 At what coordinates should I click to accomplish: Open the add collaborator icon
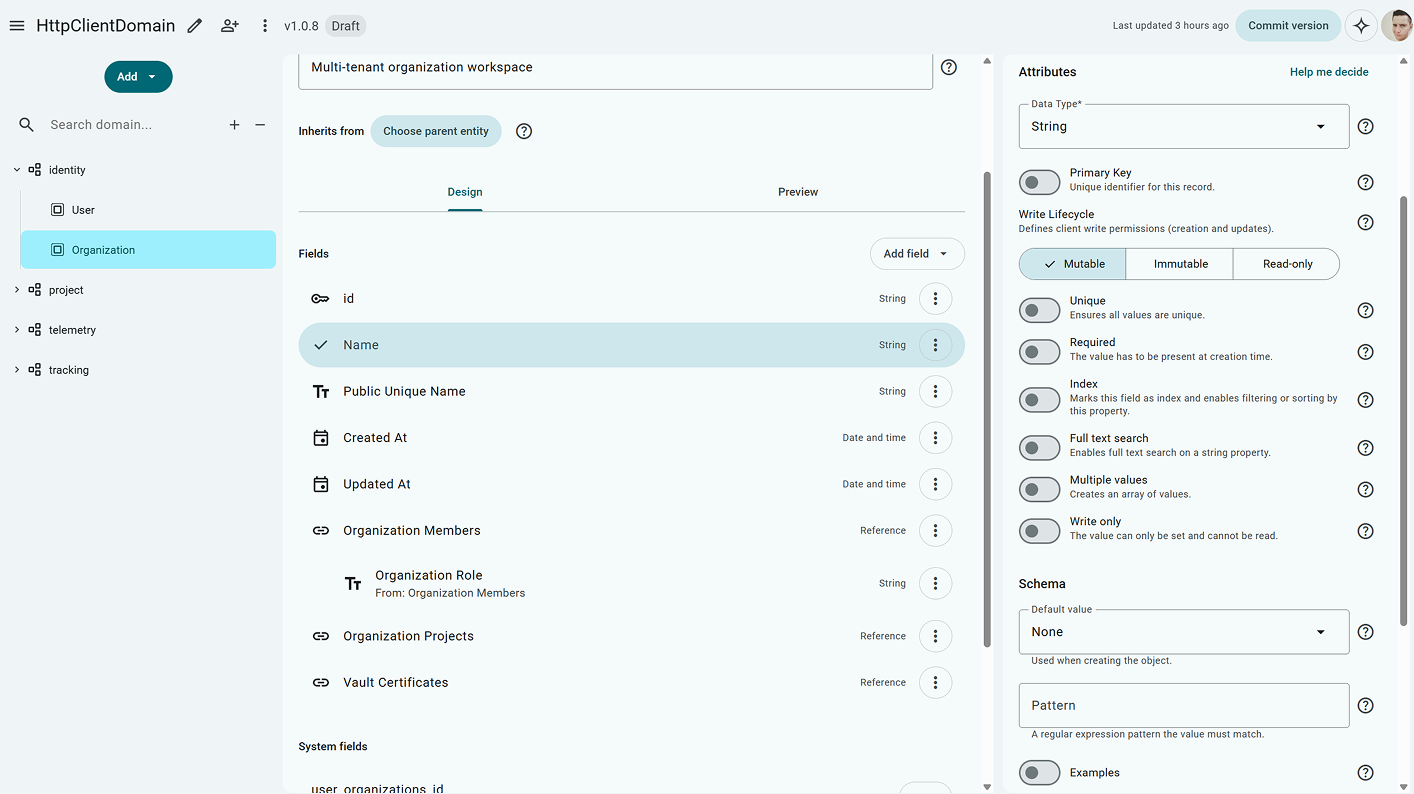[230, 26]
